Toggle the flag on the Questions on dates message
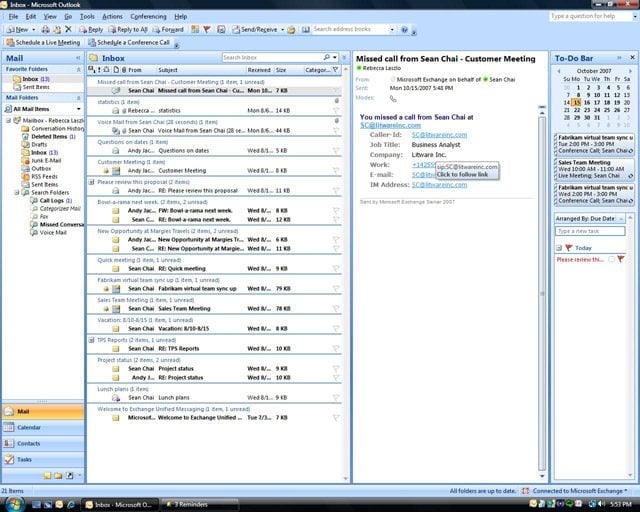Viewport: 640px width, 512px height. [x=336, y=151]
